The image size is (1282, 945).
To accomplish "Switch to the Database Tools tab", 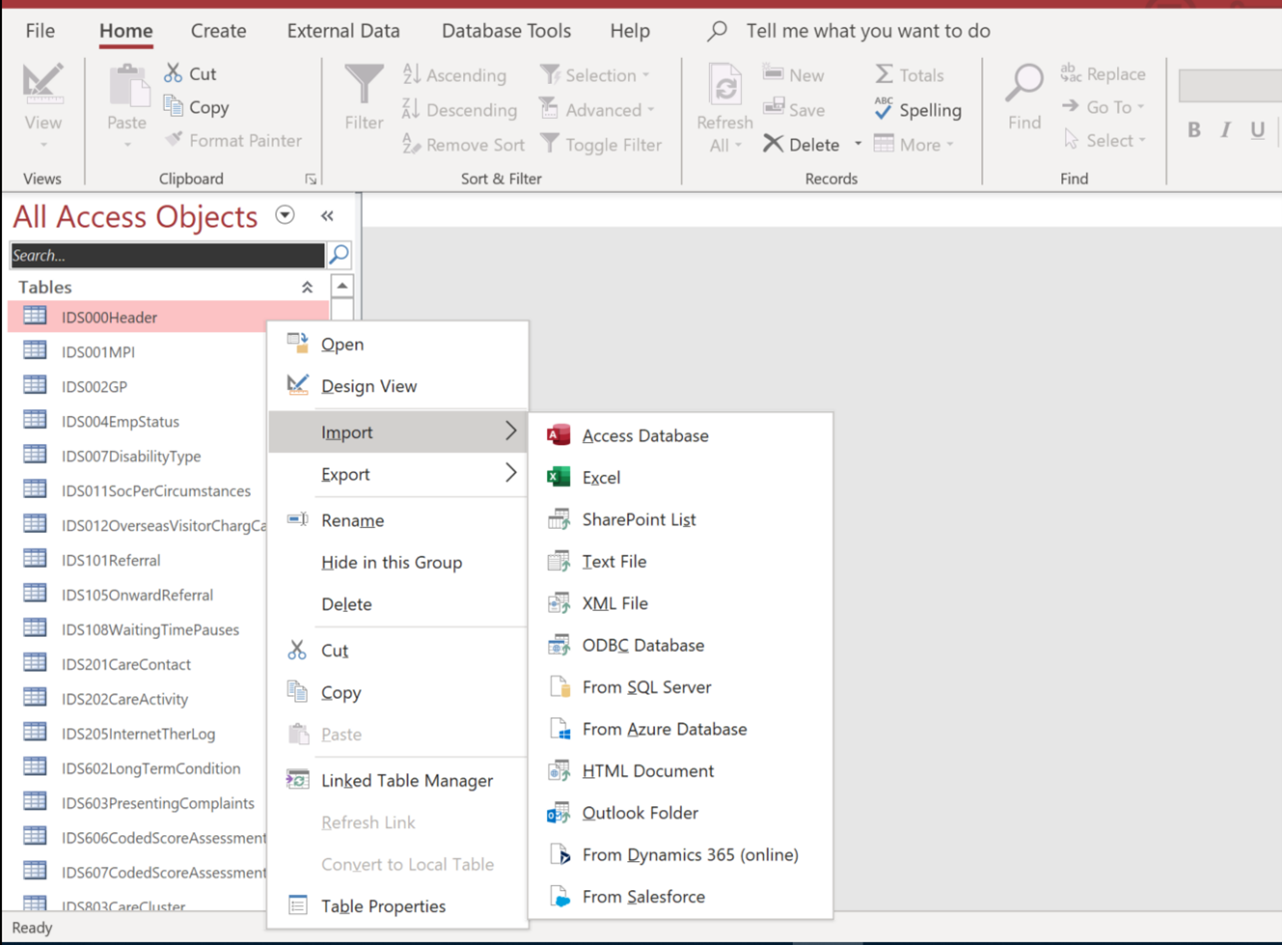I will (x=506, y=31).
